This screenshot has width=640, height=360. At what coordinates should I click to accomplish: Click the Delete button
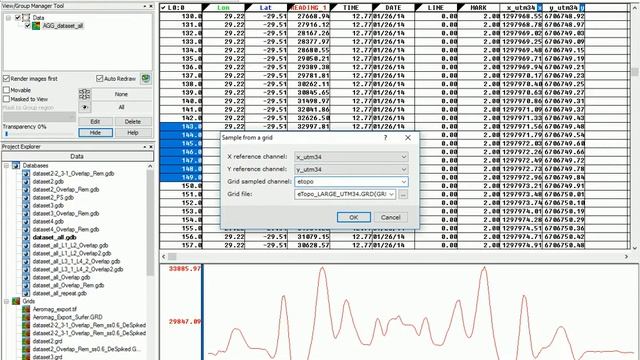(x=133, y=122)
